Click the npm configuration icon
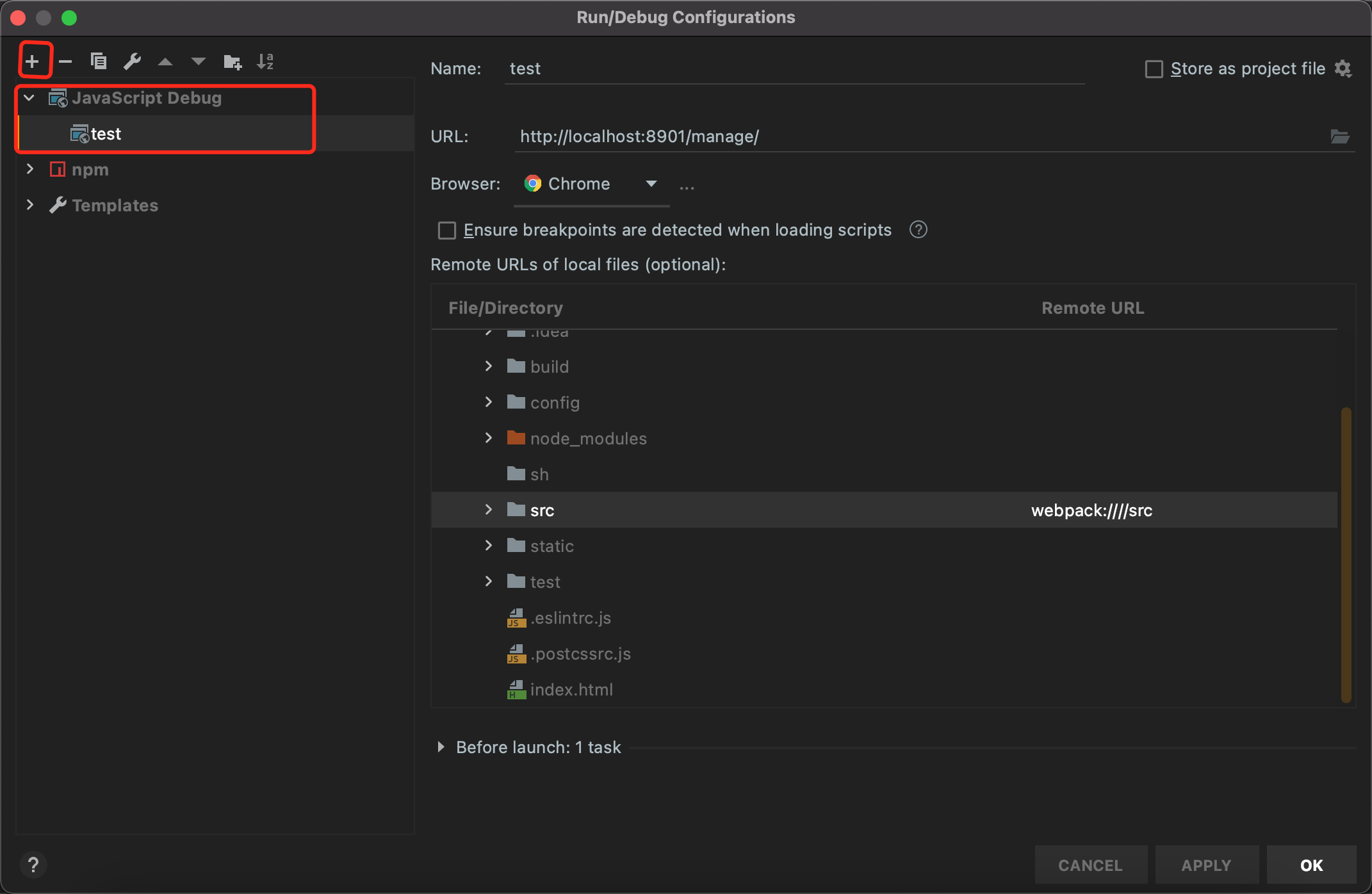 tap(58, 170)
